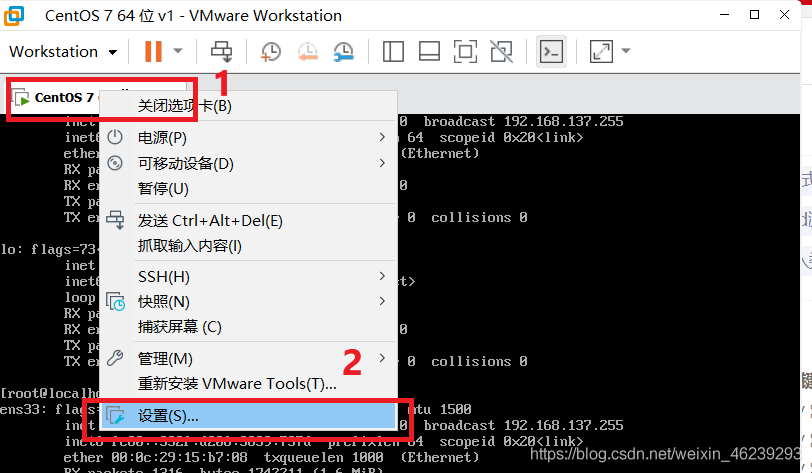Toggle the console view icon
Viewport: 812px width, 473px height.
(551, 51)
